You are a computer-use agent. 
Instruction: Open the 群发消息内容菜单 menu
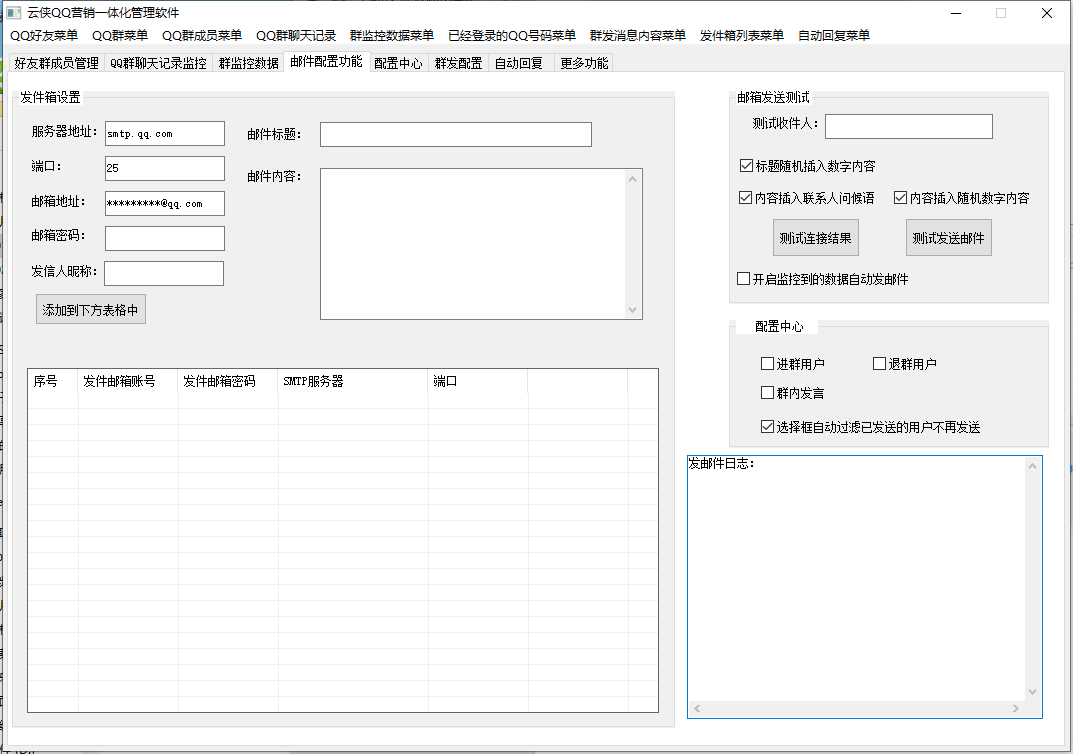638,36
